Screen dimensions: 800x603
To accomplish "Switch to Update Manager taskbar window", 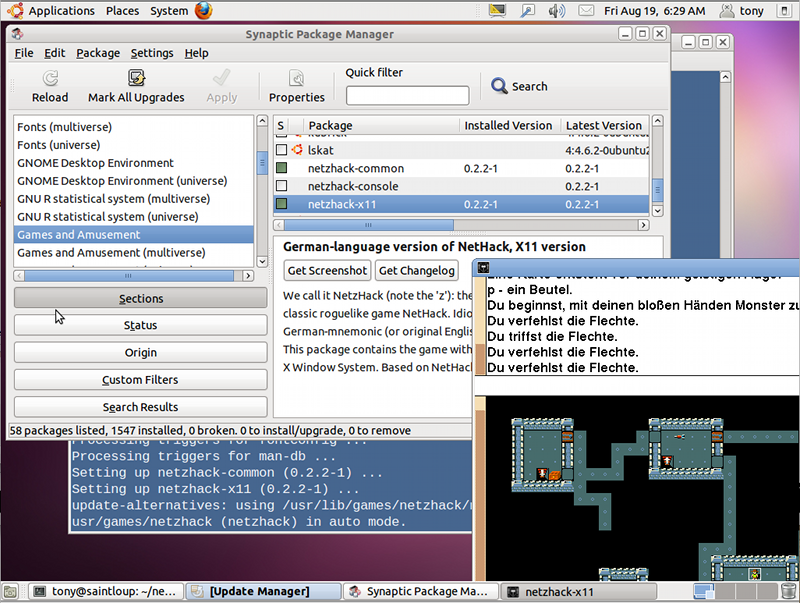I will [262, 591].
